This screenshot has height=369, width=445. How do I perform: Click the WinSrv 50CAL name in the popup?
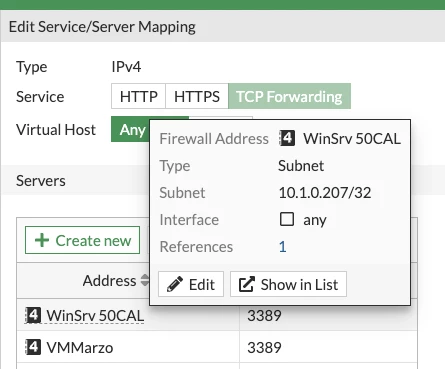(x=352, y=139)
